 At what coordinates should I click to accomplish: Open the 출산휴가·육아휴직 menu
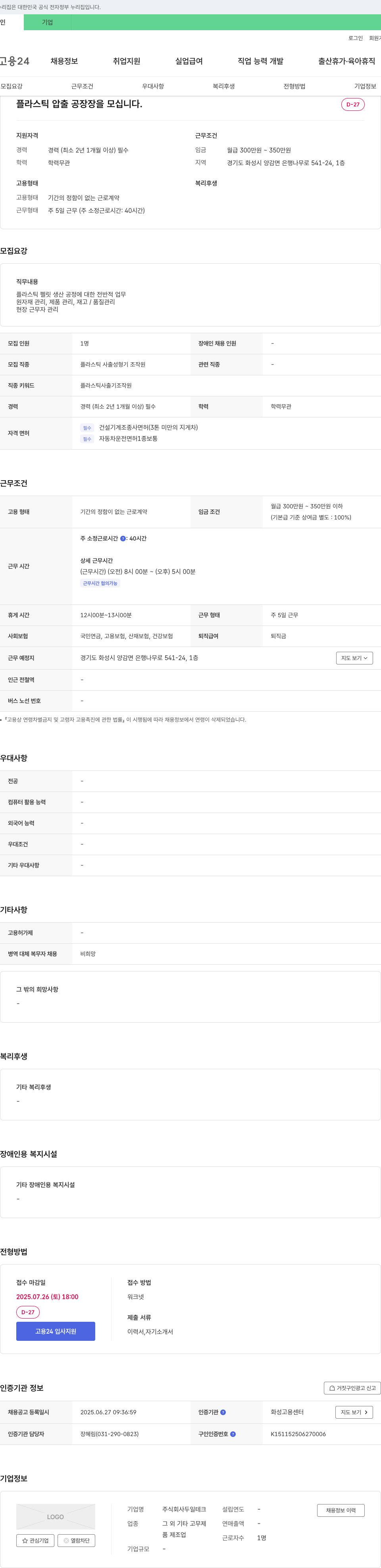(346, 61)
